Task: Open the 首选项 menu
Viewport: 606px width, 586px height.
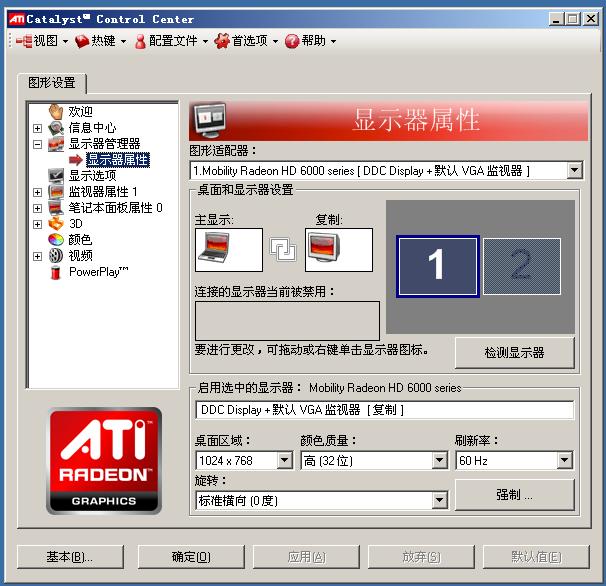Action: pos(247,41)
